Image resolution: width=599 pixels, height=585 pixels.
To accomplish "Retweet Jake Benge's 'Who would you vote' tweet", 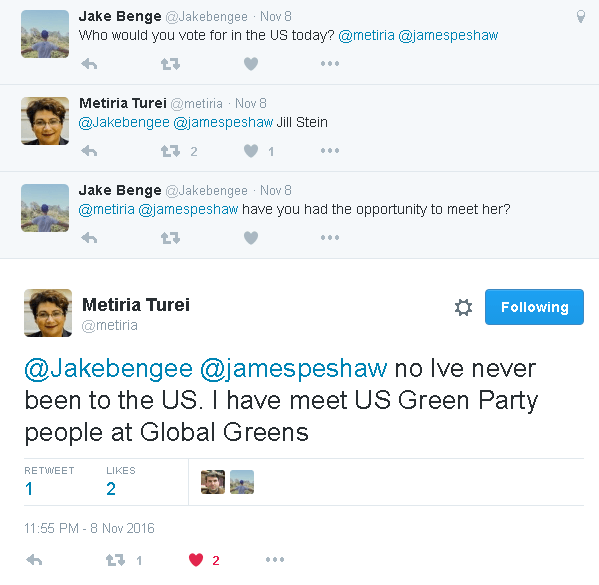I will click(170, 64).
